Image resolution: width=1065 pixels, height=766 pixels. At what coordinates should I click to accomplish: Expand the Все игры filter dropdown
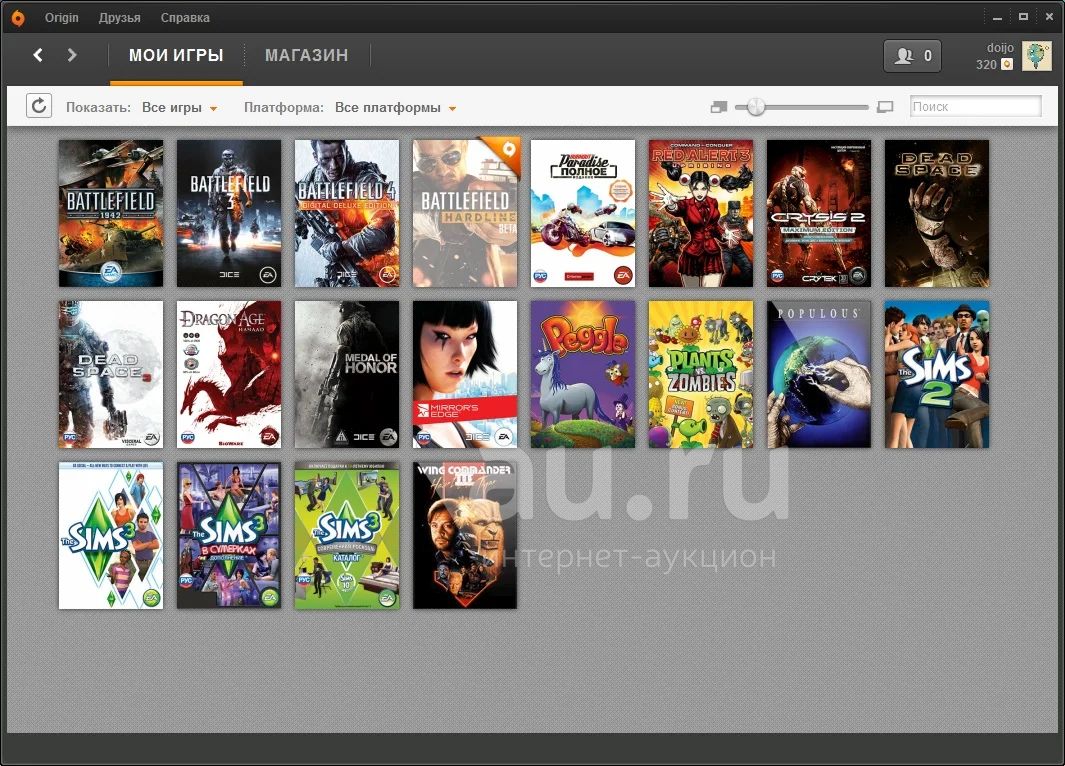click(179, 107)
